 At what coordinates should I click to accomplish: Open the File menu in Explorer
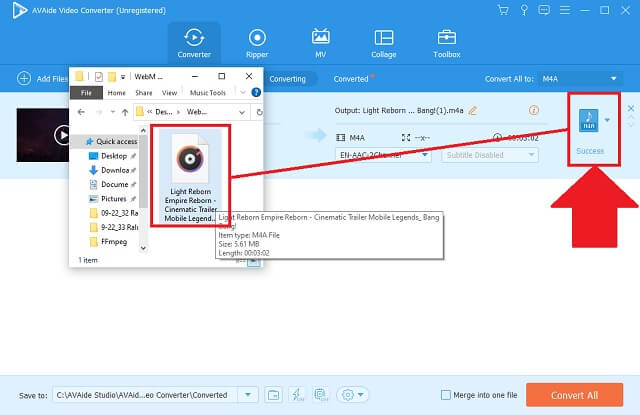click(86, 93)
